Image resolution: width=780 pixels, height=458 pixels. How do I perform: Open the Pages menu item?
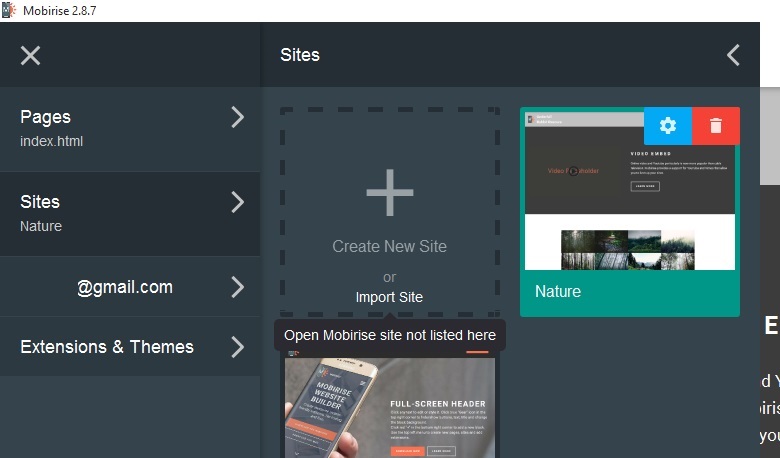tap(130, 129)
